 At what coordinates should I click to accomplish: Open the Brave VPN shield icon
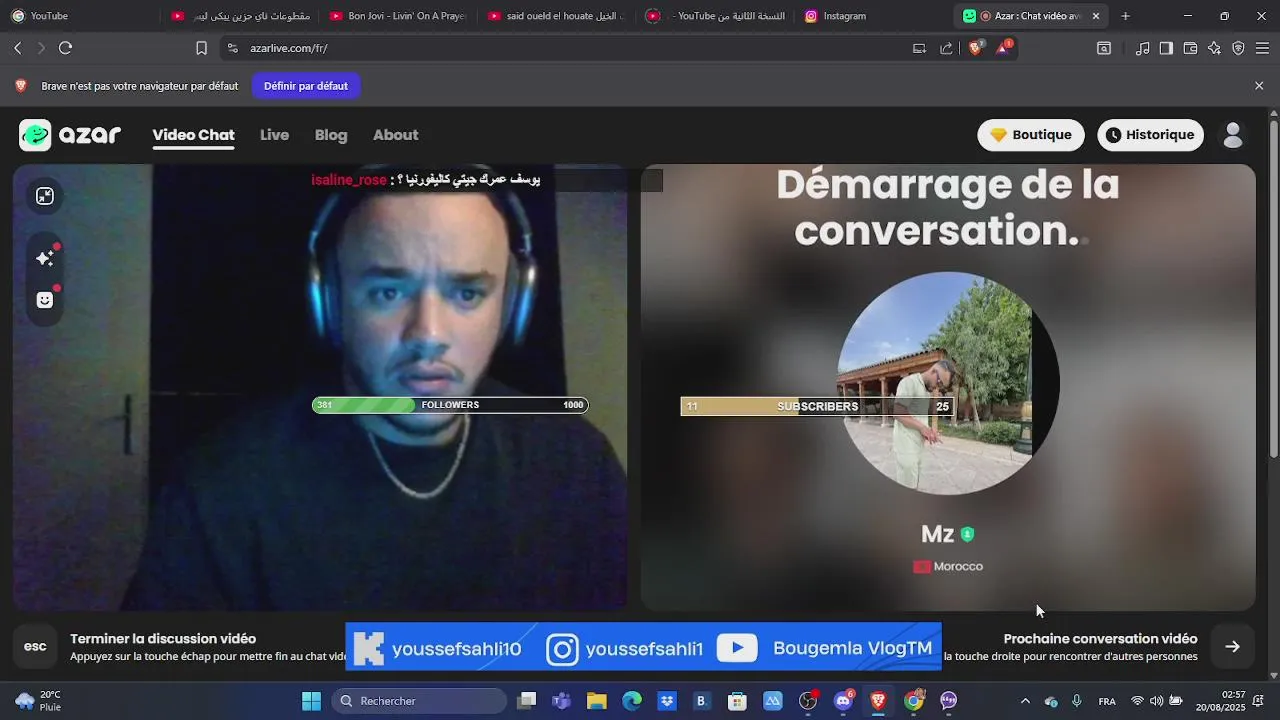[x=1238, y=48]
